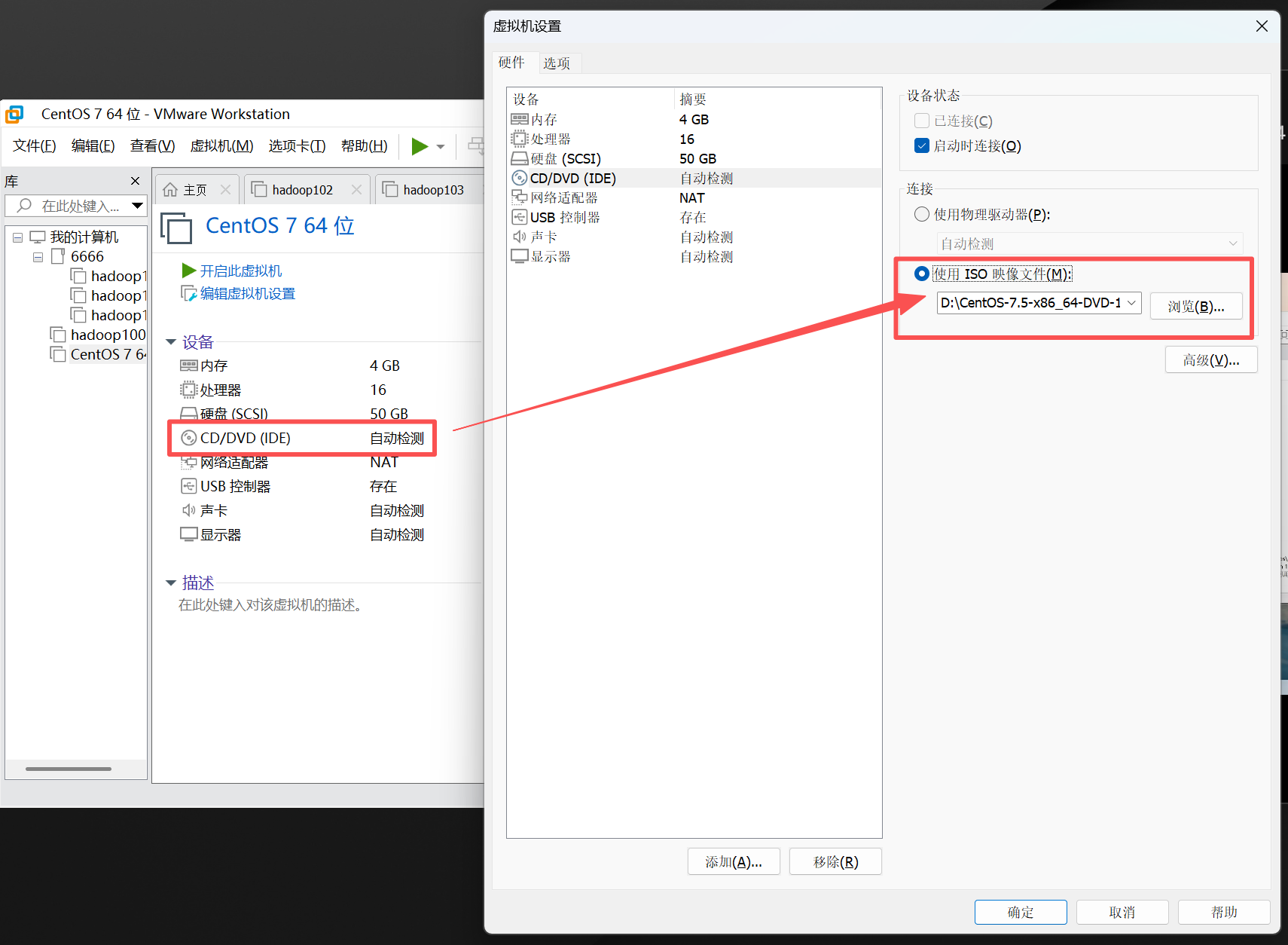This screenshot has height=945, width=1288.
Task: Click the 浏览(B)... button
Action: 1196,306
